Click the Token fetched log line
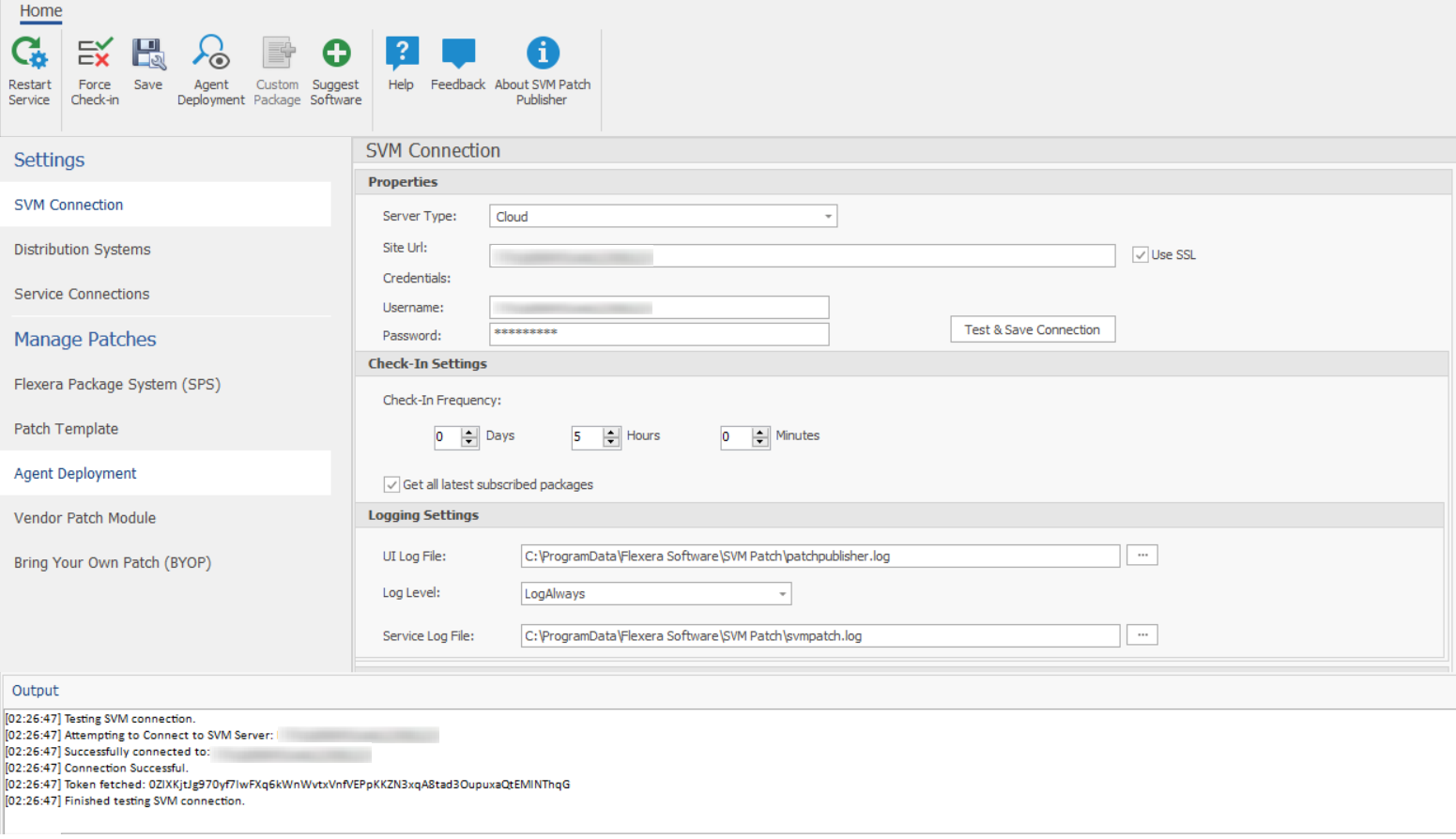The height and width of the screenshot is (839, 1456). [287, 785]
